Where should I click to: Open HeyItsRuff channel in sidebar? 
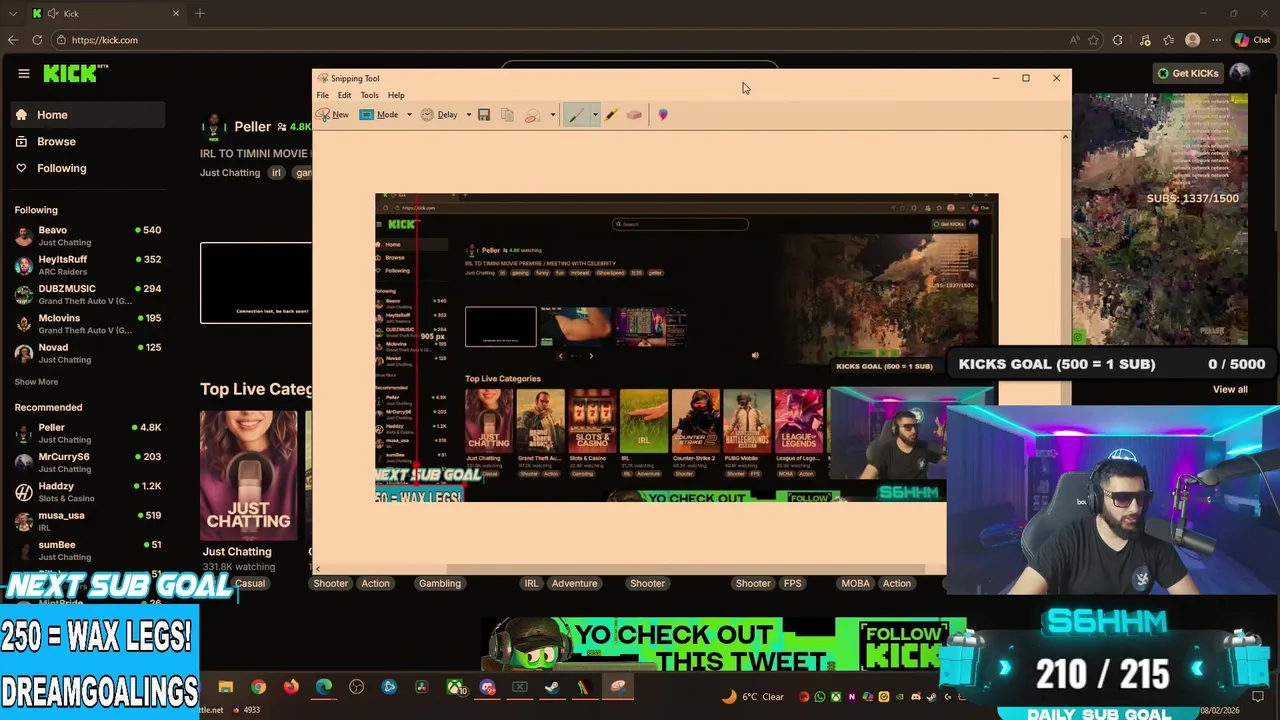pos(87,265)
